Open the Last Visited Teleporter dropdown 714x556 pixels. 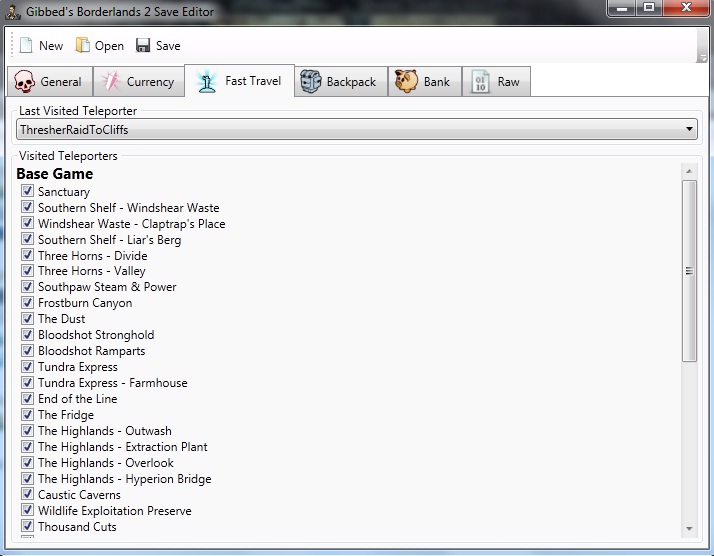tap(357, 130)
